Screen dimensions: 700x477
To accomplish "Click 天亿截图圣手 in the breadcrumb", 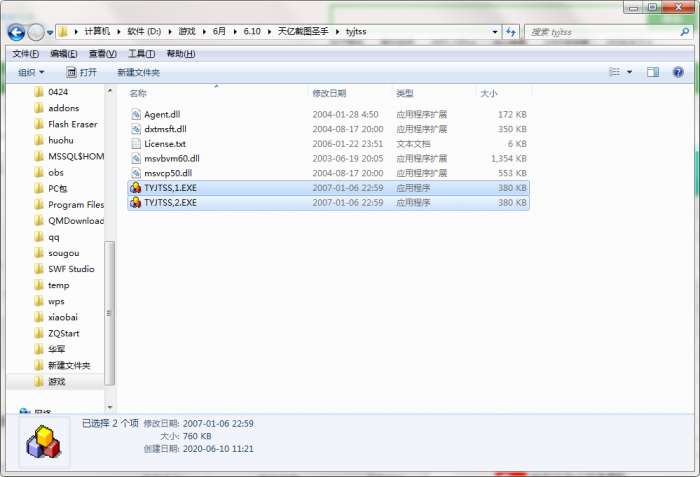I will click(303, 32).
